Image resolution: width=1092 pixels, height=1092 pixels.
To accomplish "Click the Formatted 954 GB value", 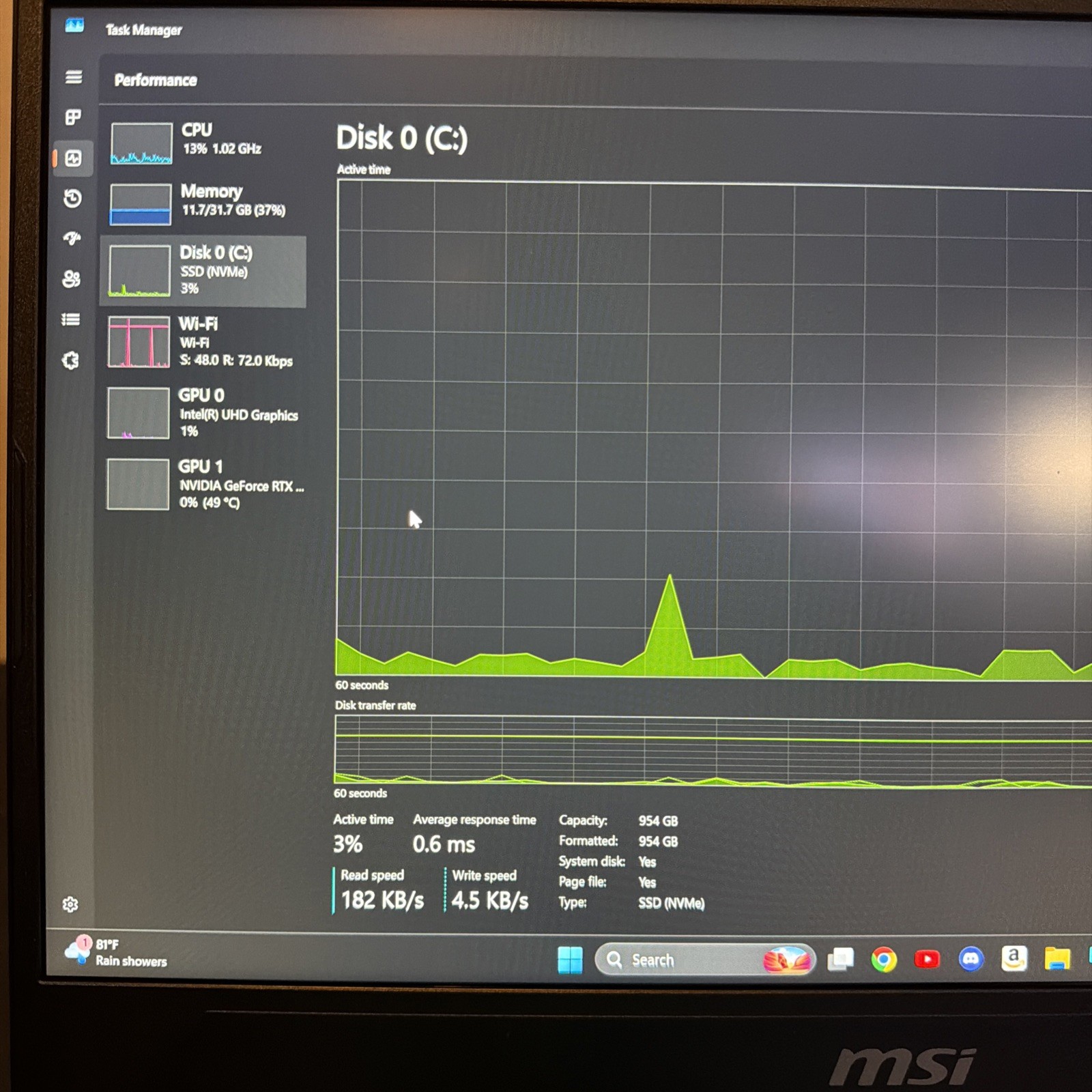I will [658, 842].
